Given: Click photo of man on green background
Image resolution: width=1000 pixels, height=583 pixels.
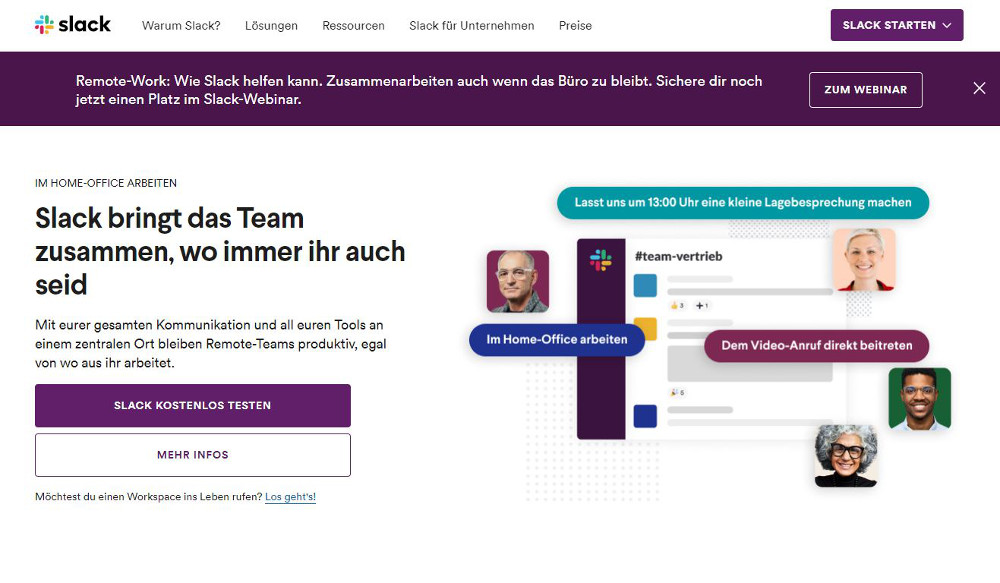Looking at the screenshot, I should pos(920,399).
